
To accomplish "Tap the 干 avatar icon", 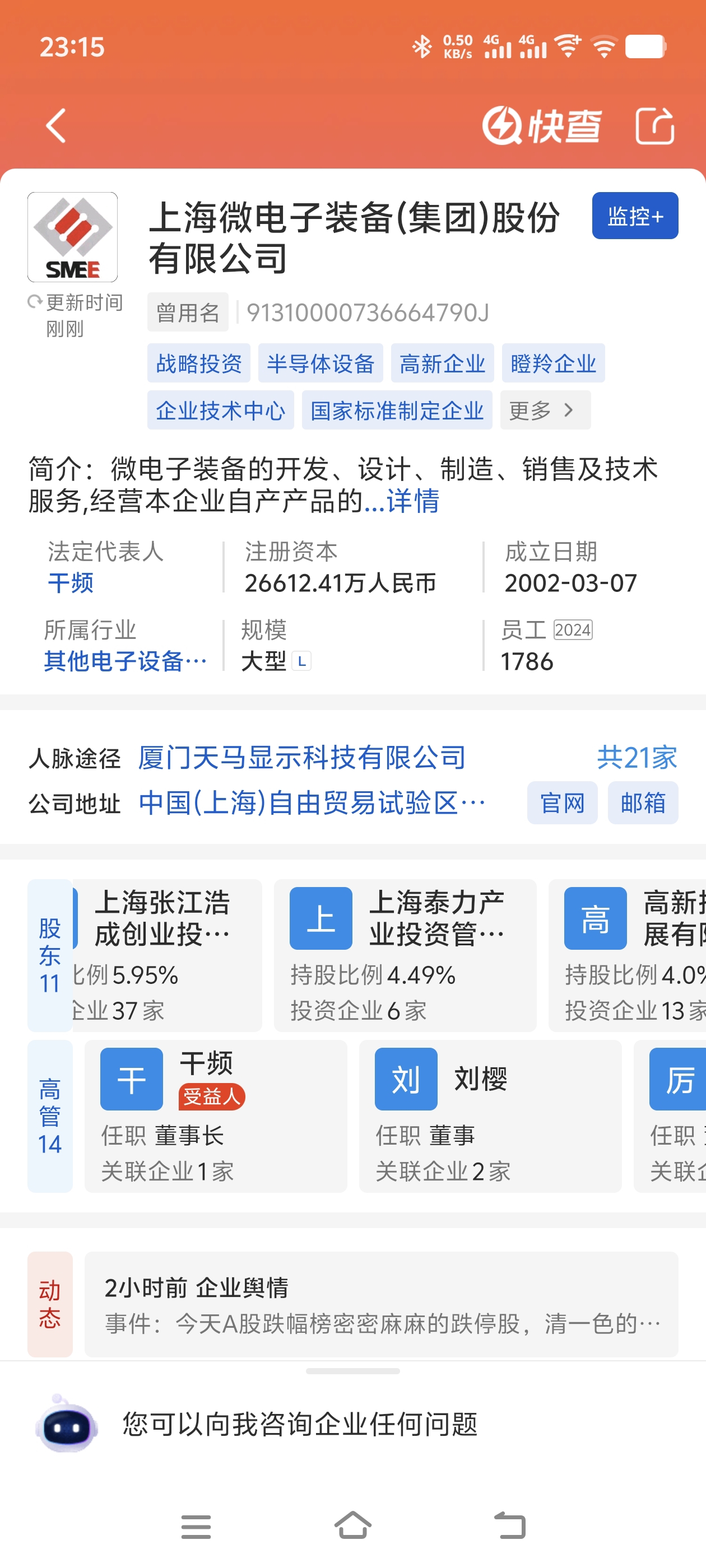I will tap(132, 1079).
